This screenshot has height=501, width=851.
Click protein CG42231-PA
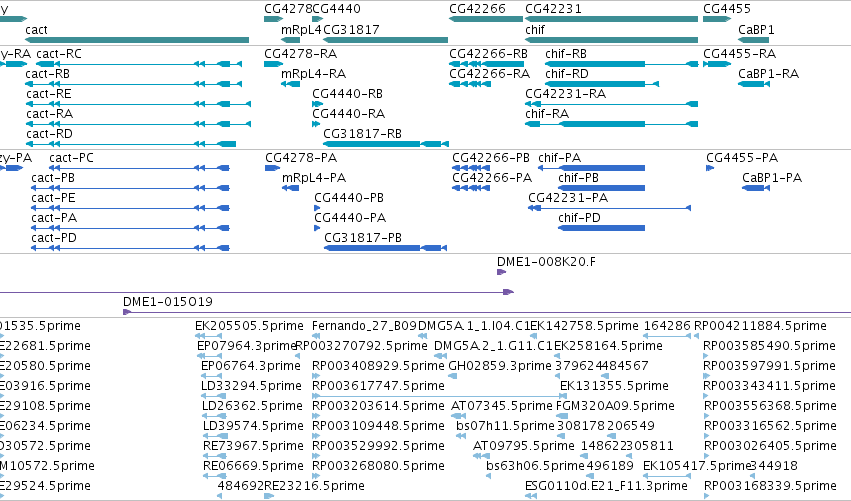click(609, 208)
